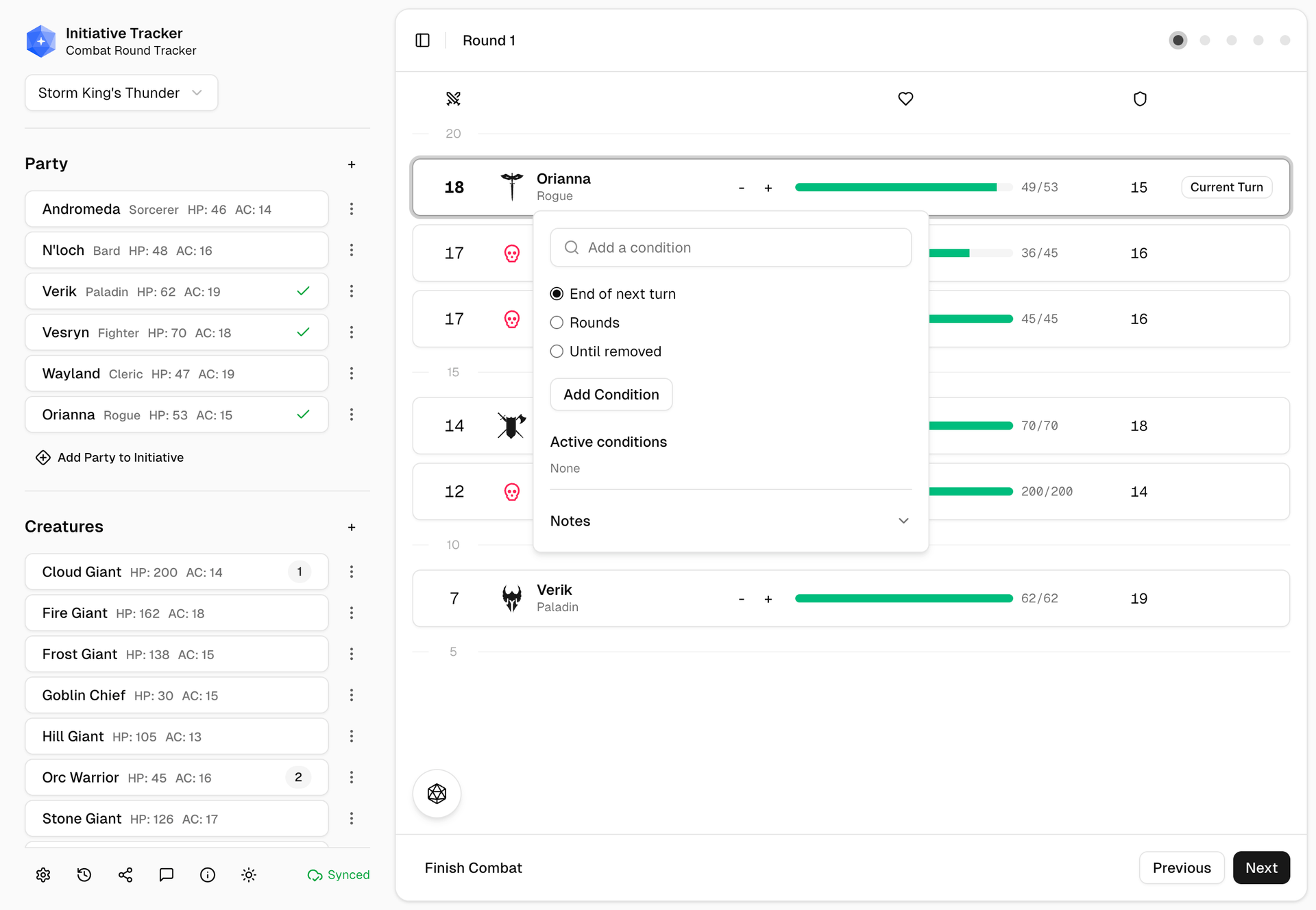Open the d20 dice roller
Viewport: 1316px width, 910px height.
[x=437, y=794]
